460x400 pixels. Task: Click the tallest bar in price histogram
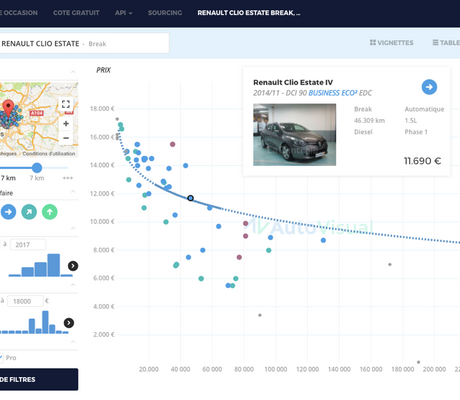tap(45, 322)
